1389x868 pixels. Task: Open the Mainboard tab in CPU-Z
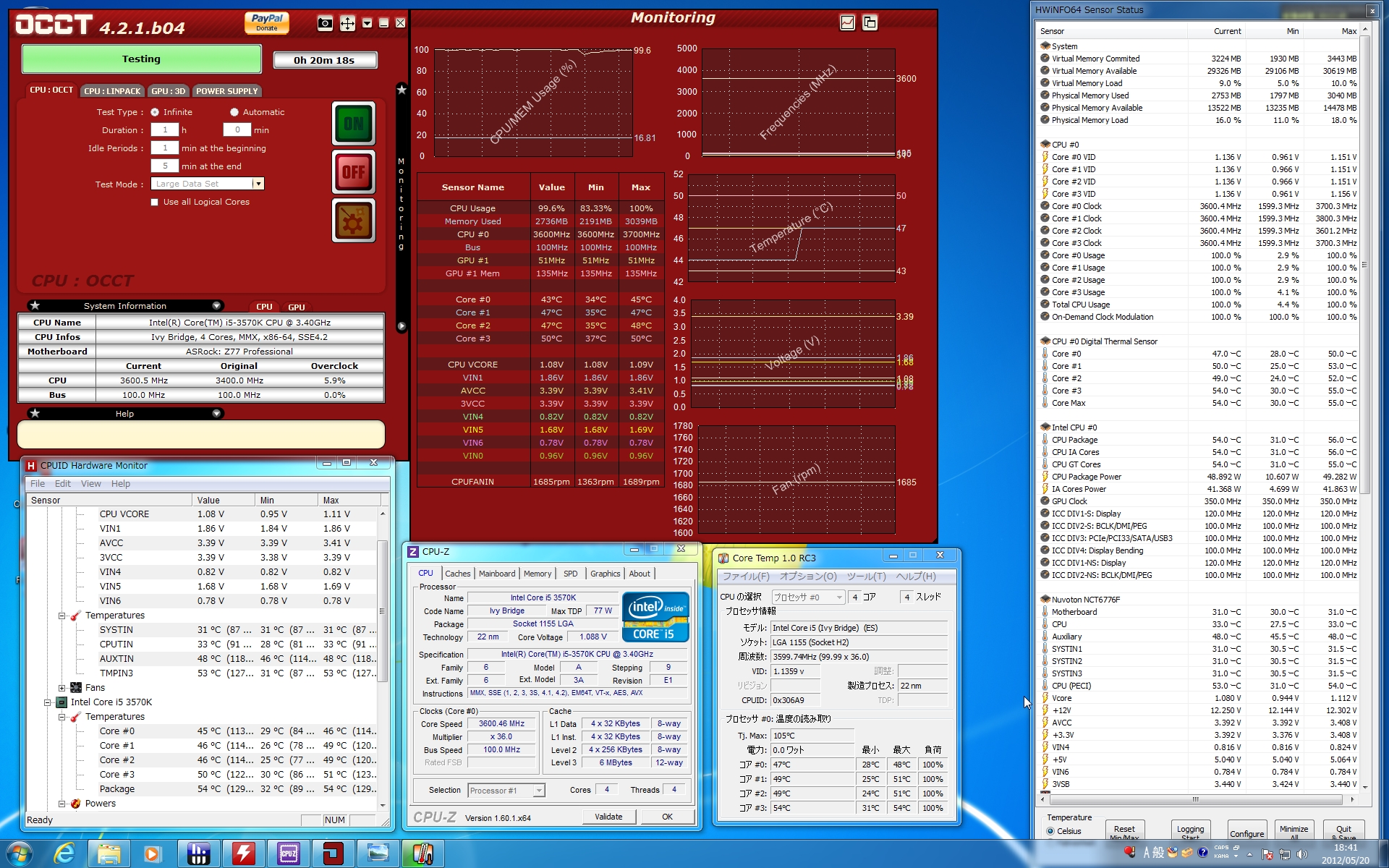497,574
